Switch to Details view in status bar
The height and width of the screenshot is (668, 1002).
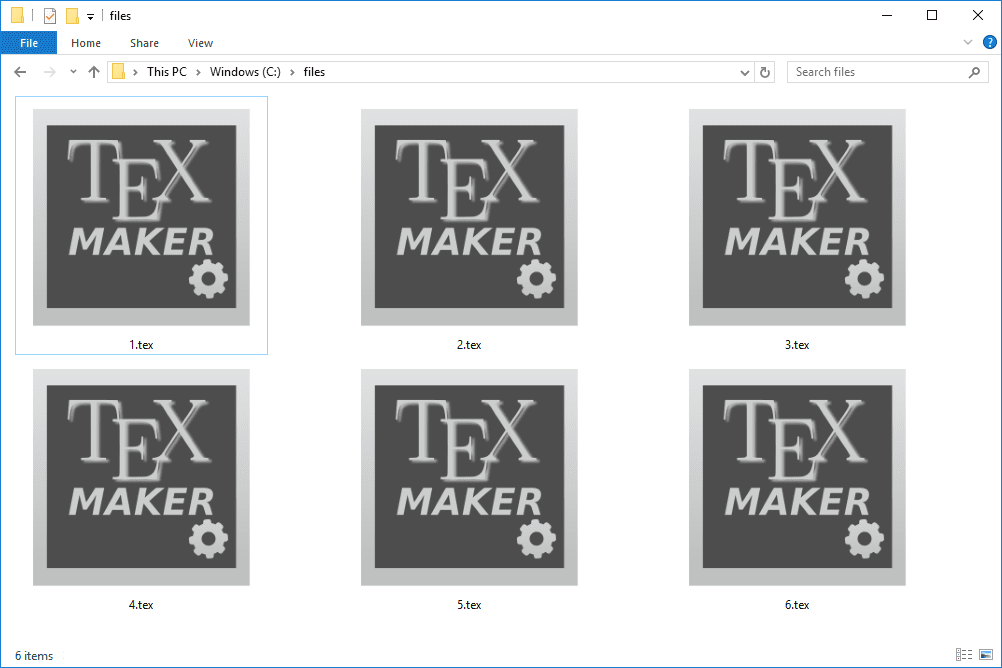[x=963, y=655]
